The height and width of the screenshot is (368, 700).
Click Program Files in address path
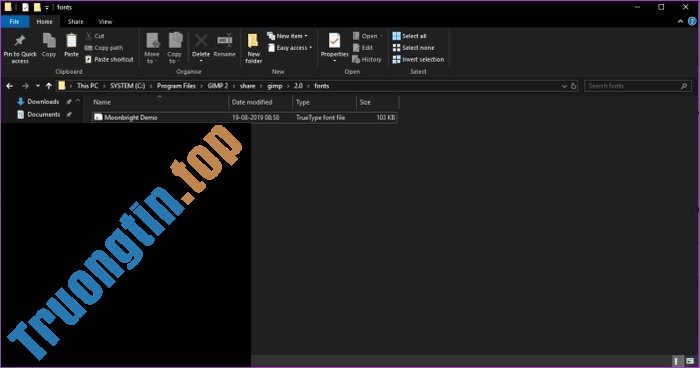point(176,86)
